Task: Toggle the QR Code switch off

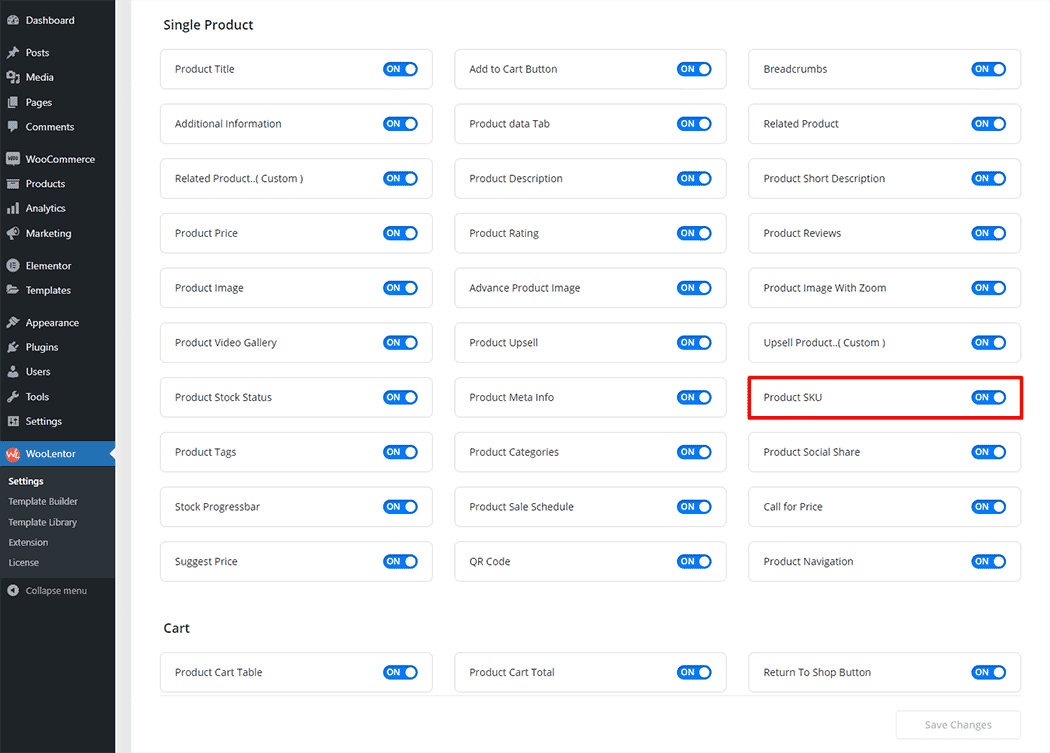Action: [x=694, y=561]
